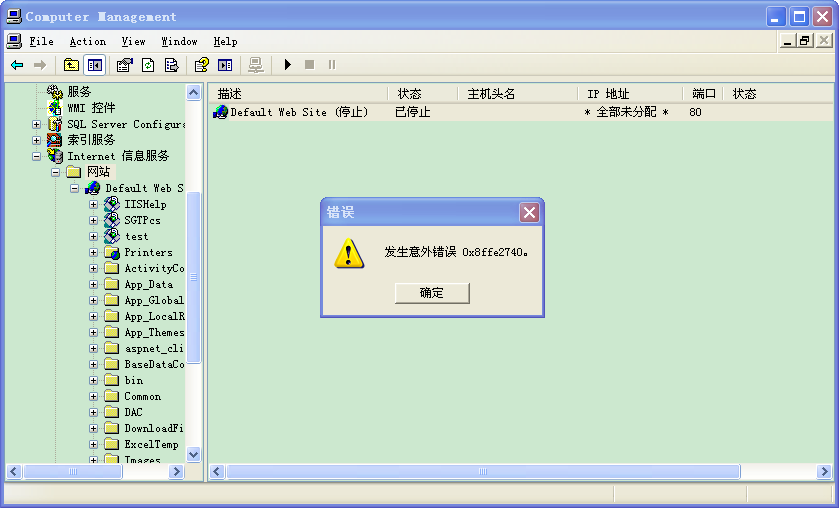Image resolution: width=839 pixels, height=508 pixels.
Task: Open the Window menu
Action: point(179,41)
